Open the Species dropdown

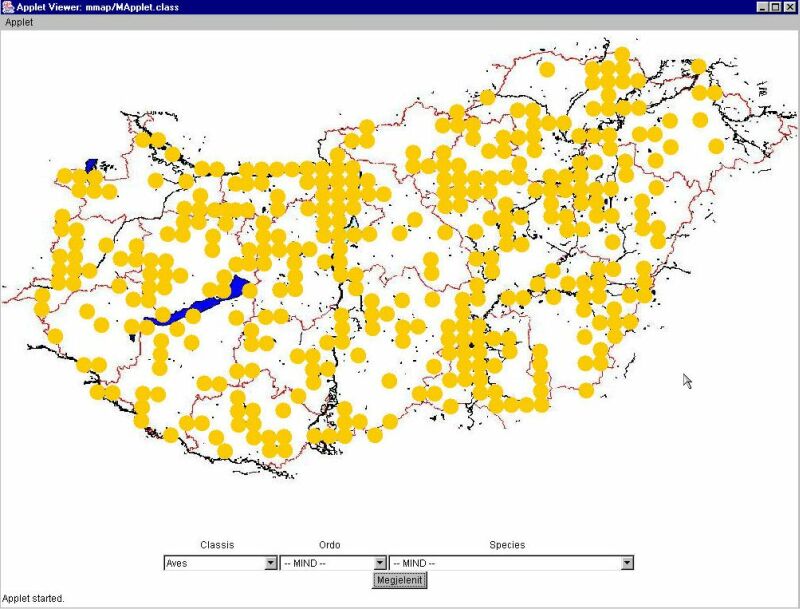point(511,563)
